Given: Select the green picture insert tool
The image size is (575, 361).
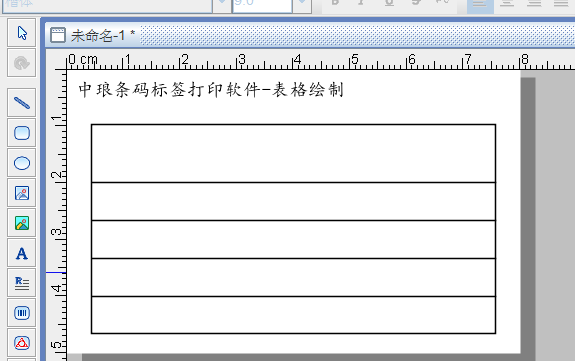Looking at the screenshot, I should (x=22, y=223).
